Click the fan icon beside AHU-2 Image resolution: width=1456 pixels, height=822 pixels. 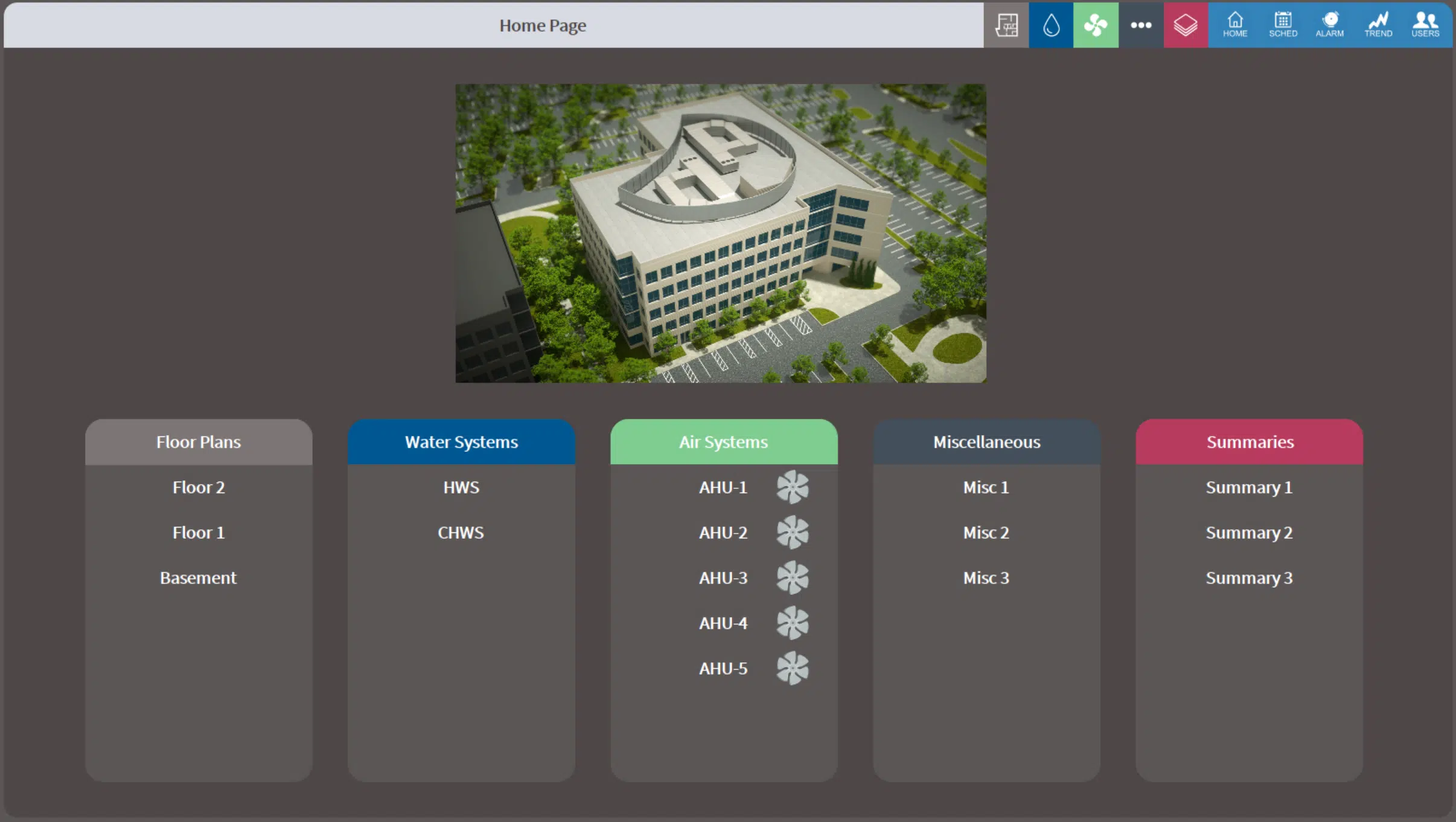(x=793, y=532)
